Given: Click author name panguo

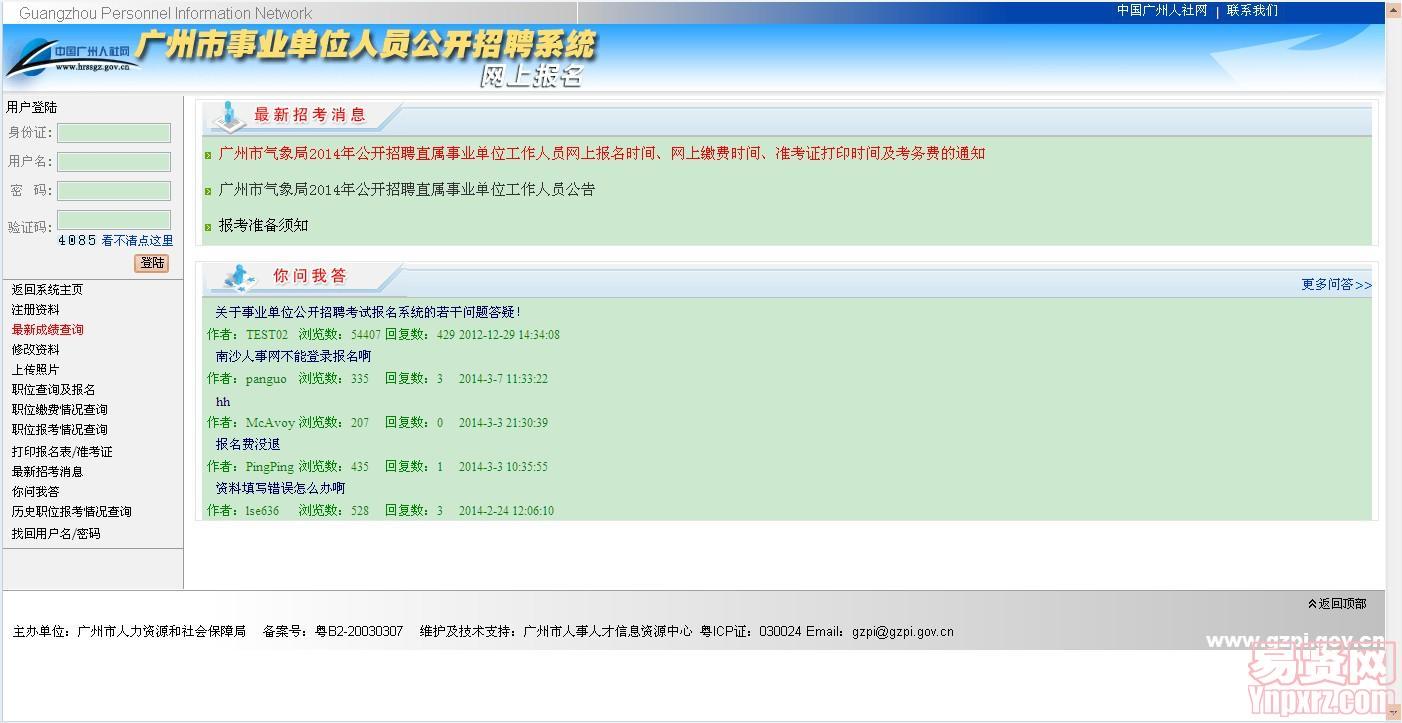Looking at the screenshot, I should [266, 379].
